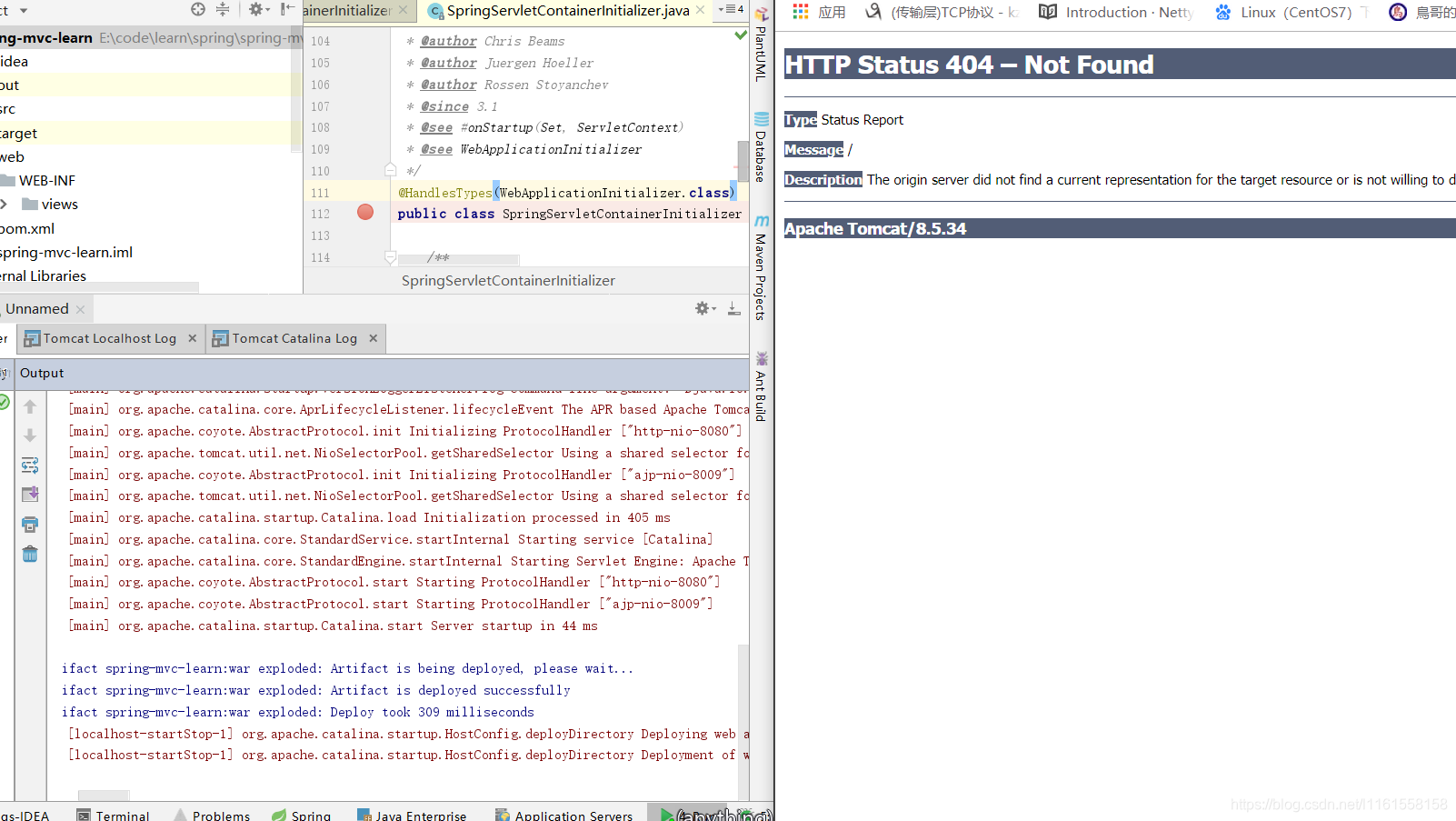Open the Project panel settings gear

[256, 9]
